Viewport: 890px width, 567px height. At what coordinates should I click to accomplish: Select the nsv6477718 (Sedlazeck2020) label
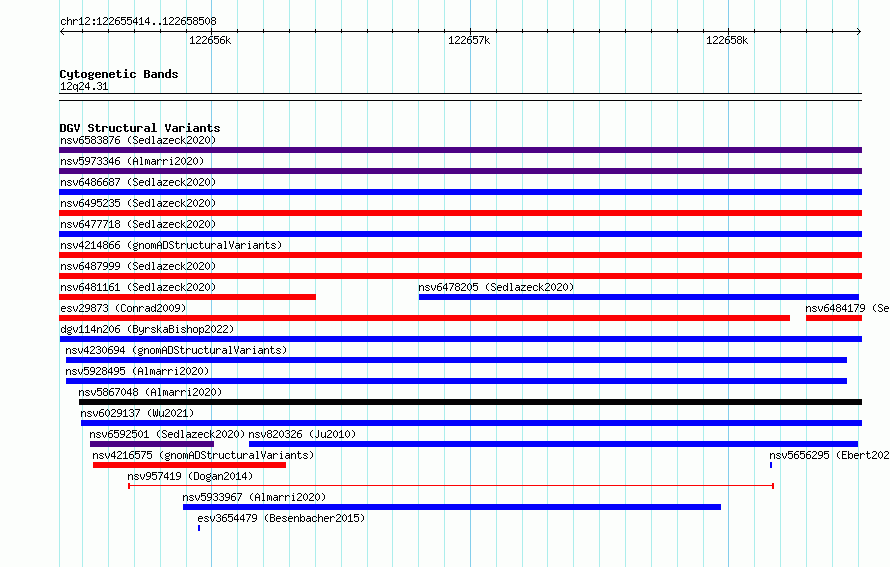pyautogui.click(x=138, y=224)
